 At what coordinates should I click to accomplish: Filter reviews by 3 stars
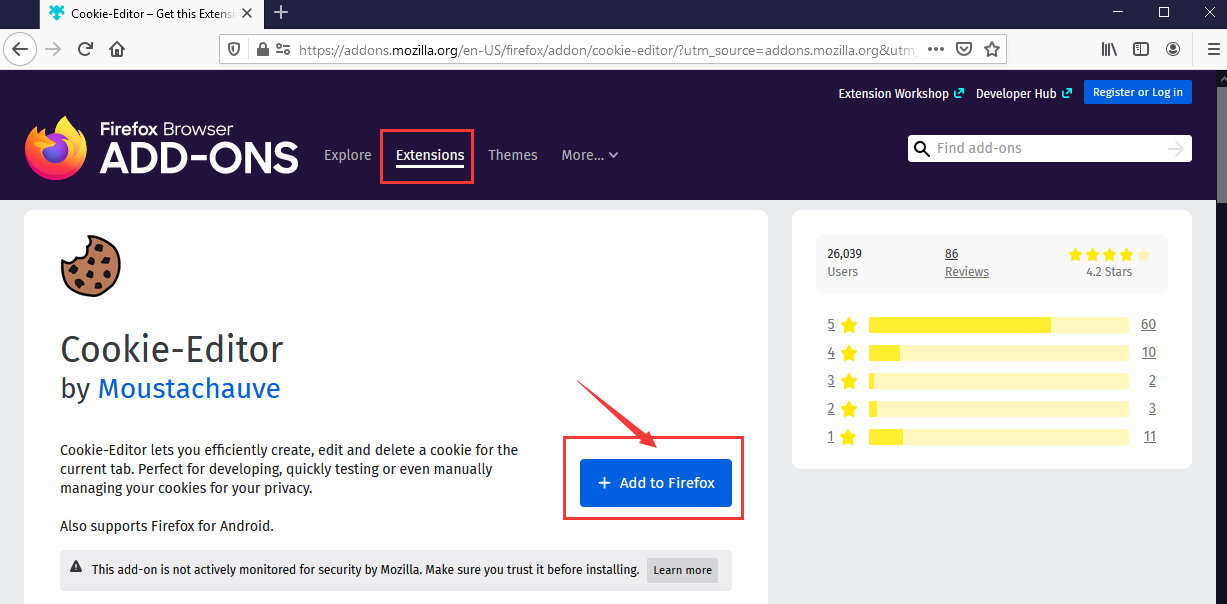click(843, 381)
